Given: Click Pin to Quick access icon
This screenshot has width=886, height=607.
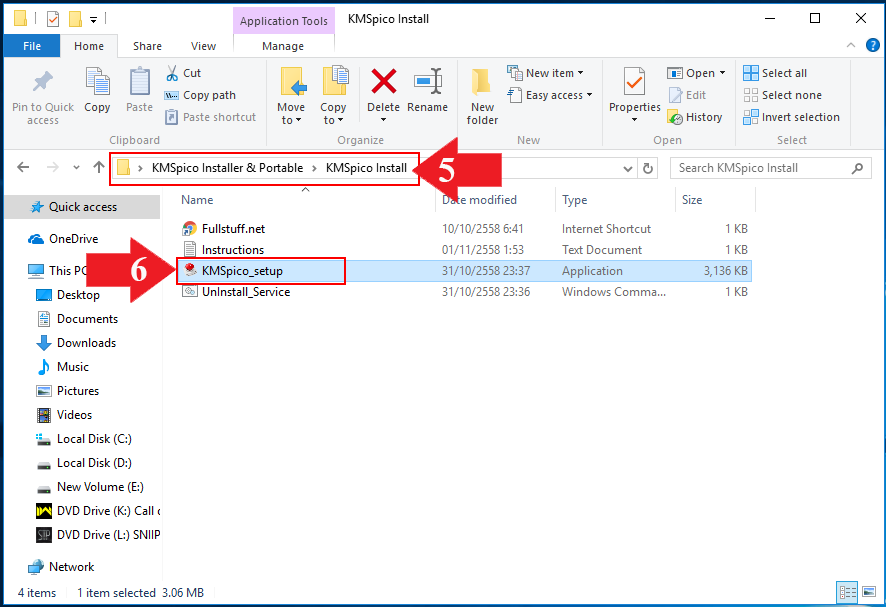Looking at the screenshot, I should click(x=43, y=83).
